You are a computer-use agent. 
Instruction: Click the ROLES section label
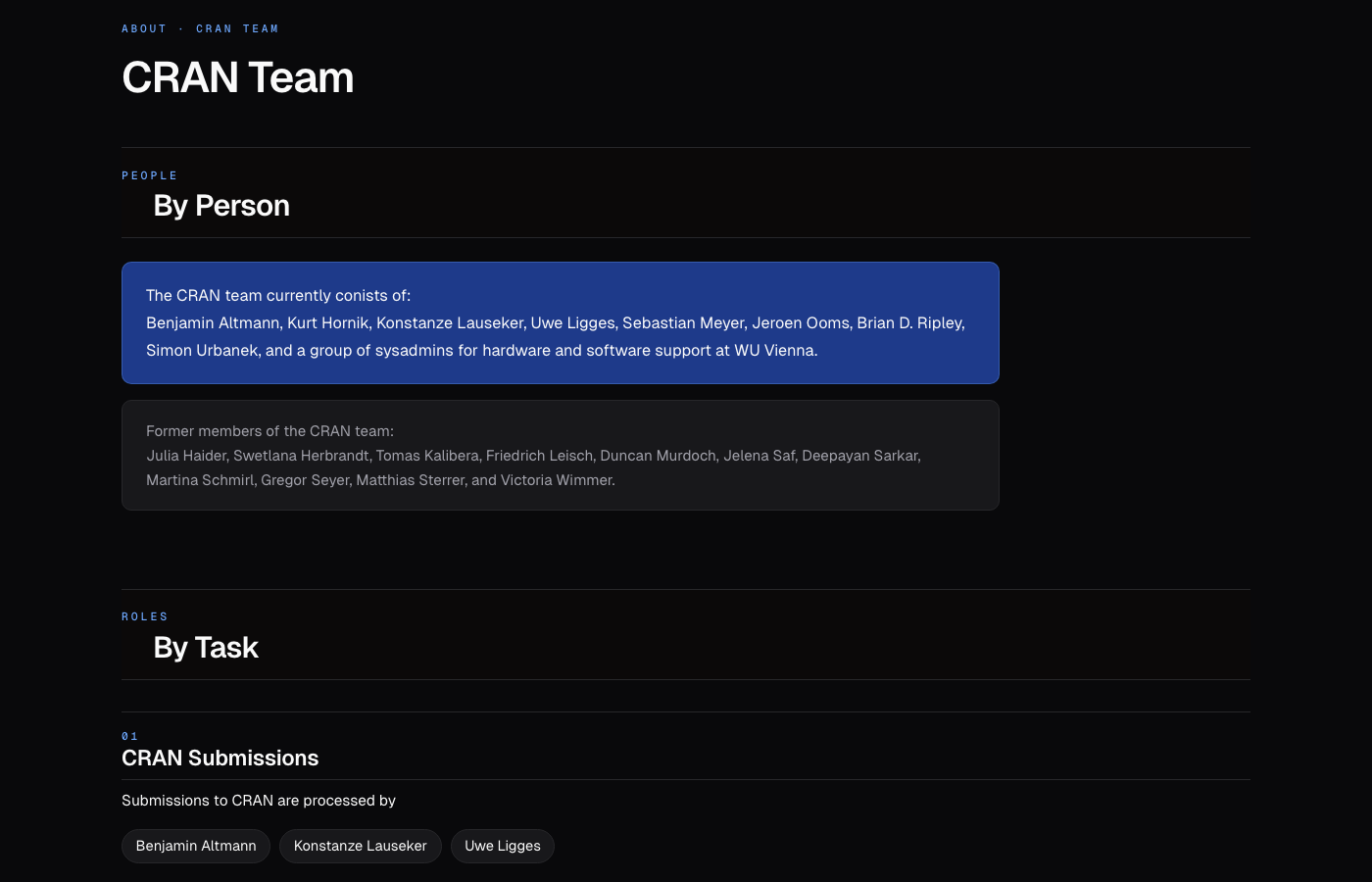pos(145,616)
